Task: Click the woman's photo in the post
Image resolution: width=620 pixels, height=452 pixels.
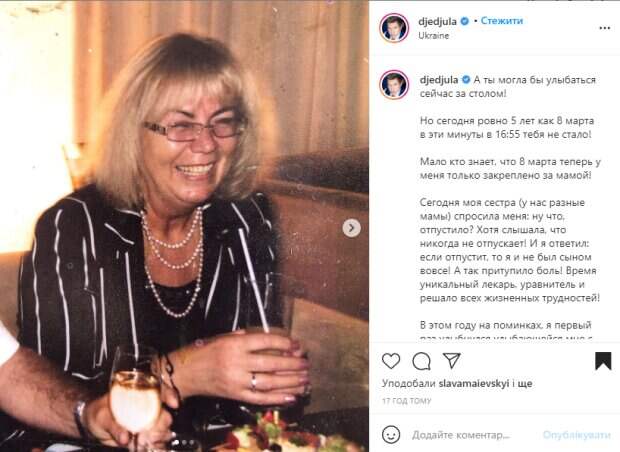Action: 184,226
